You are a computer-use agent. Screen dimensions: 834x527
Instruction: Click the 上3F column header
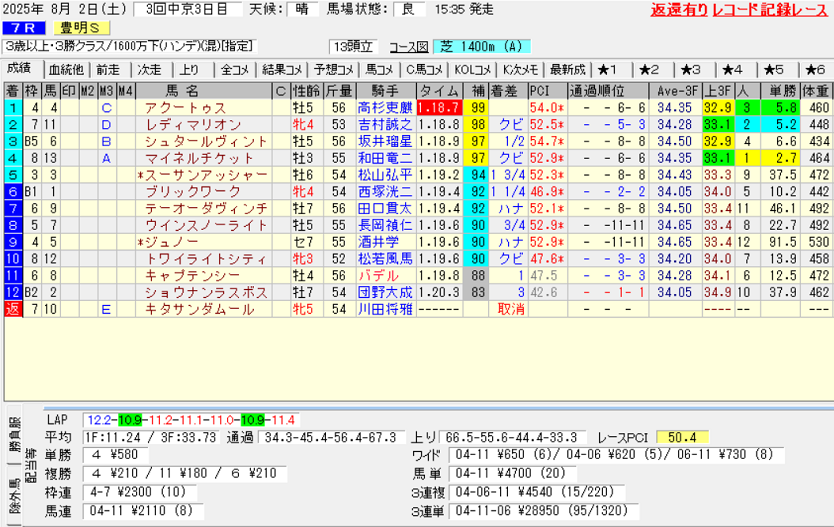click(x=715, y=90)
